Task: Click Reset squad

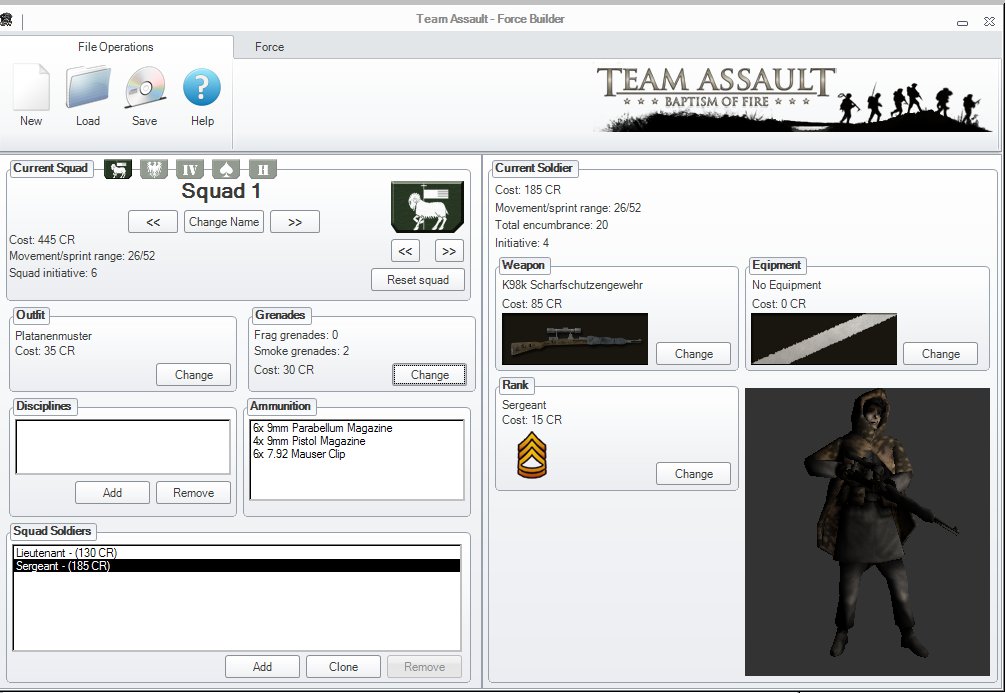Action: 418,280
